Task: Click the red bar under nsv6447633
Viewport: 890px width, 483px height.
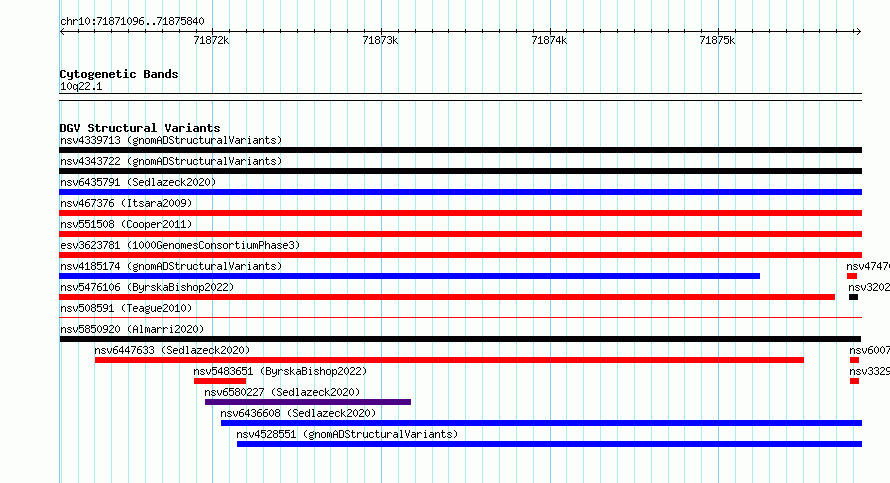Action: point(449,360)
